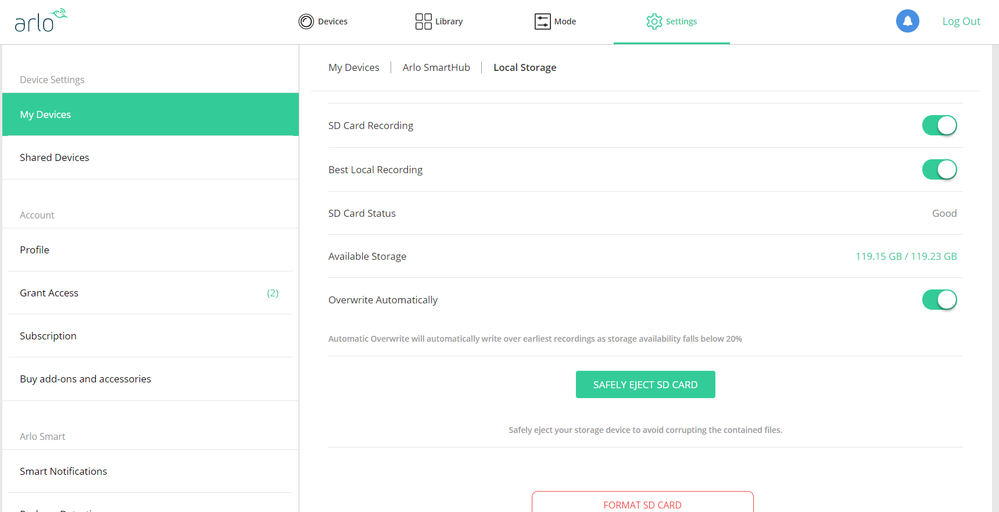Click the Grant Access count (2)
The height and width of the screenshot is (512, 999).
[x=273, y=293]
